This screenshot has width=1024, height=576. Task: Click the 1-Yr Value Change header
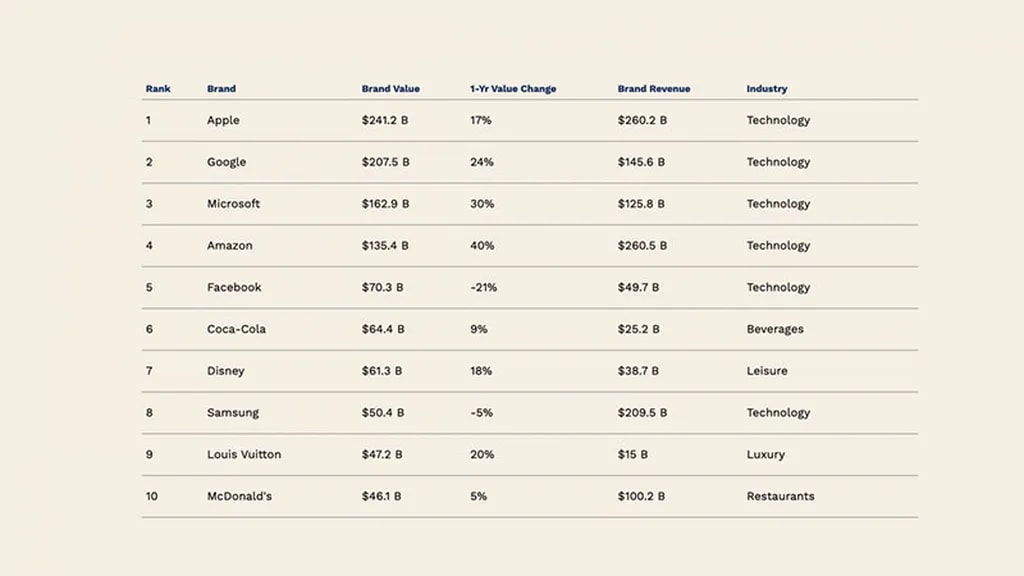[513, 89]
